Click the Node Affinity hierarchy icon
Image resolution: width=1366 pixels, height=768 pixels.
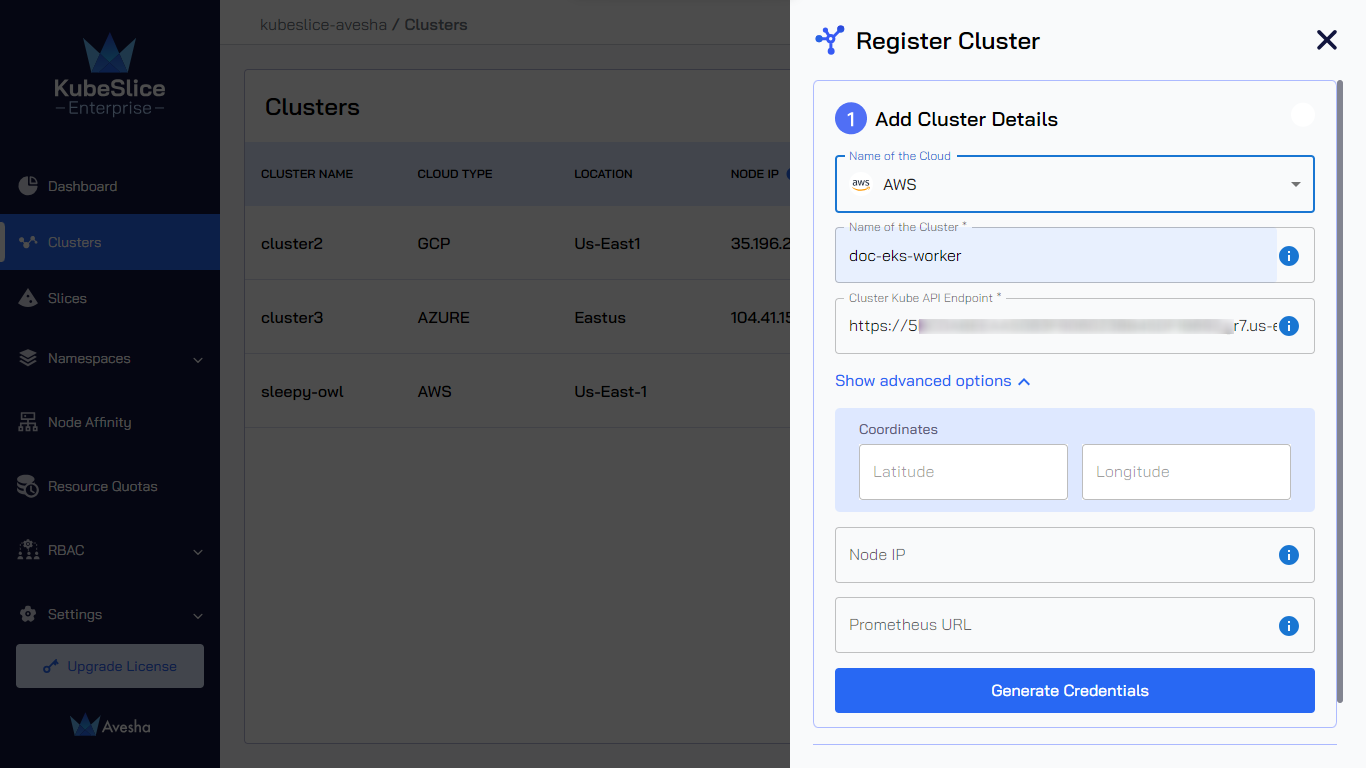coord(28,422)
